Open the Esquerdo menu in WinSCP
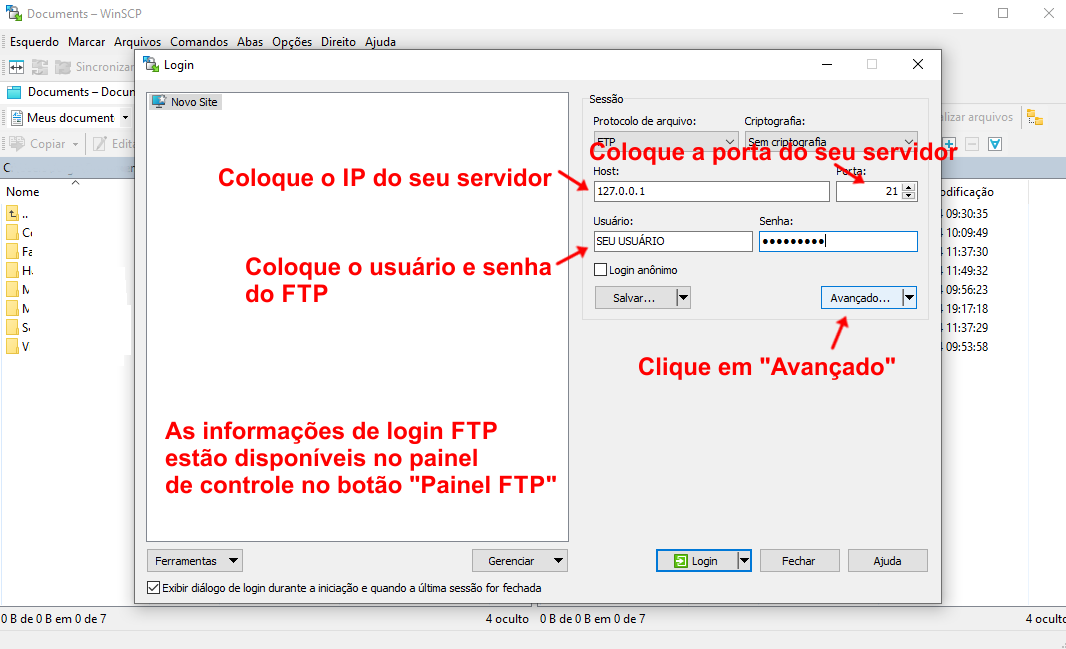This screenshot has height=649, width=1066. 34,42
